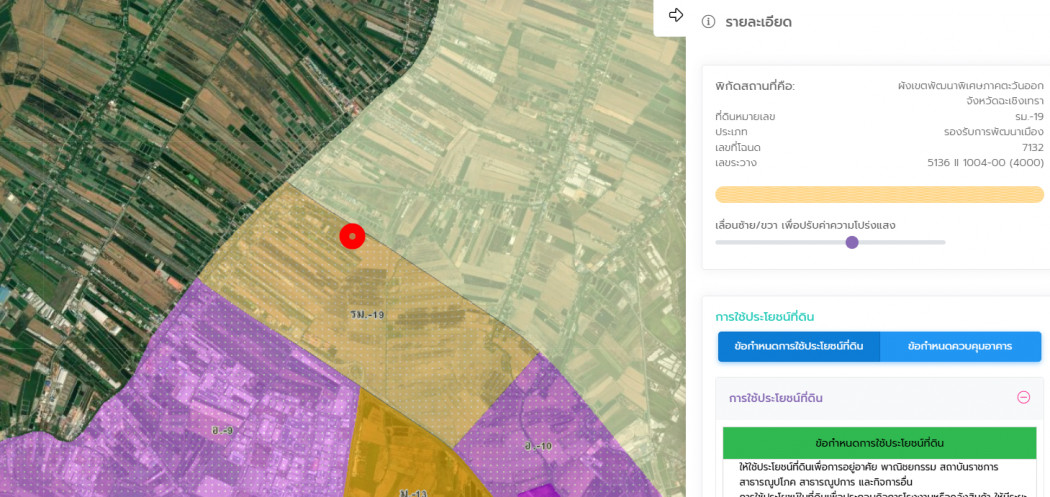Click the ม.-13 orange zone label

[412, 493]
